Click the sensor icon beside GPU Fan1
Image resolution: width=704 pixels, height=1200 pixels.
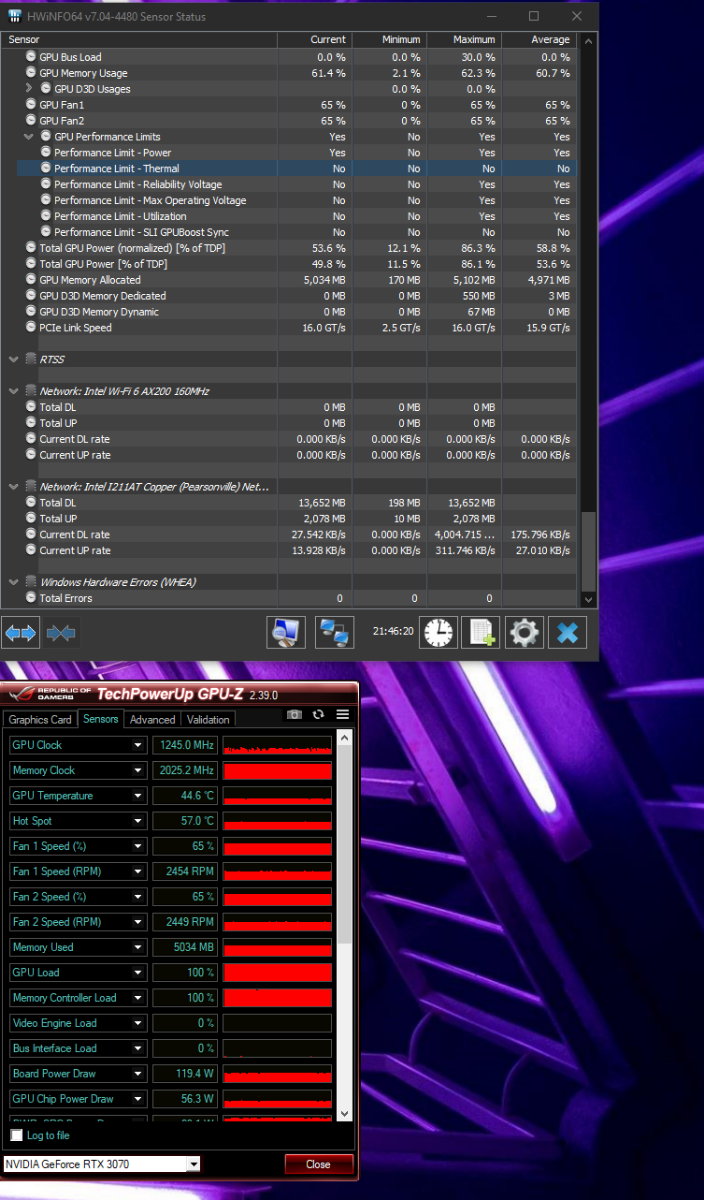coord(31,105)
